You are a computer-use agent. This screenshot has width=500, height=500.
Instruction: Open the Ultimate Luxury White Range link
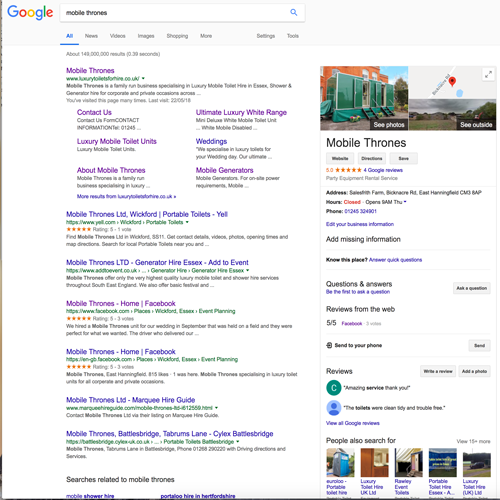point(241,112)
